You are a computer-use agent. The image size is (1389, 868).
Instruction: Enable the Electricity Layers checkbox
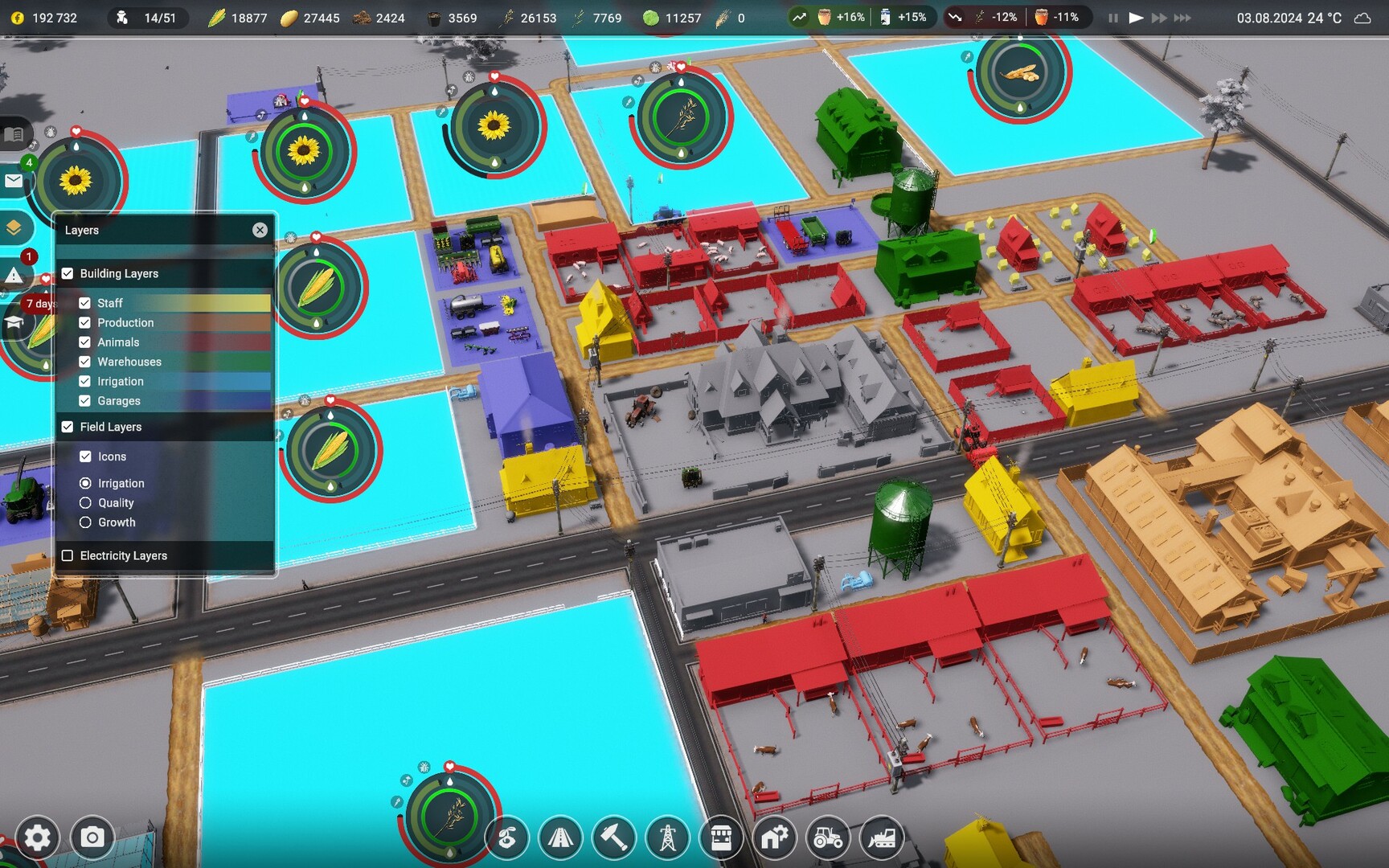click(x=68, y=555)
